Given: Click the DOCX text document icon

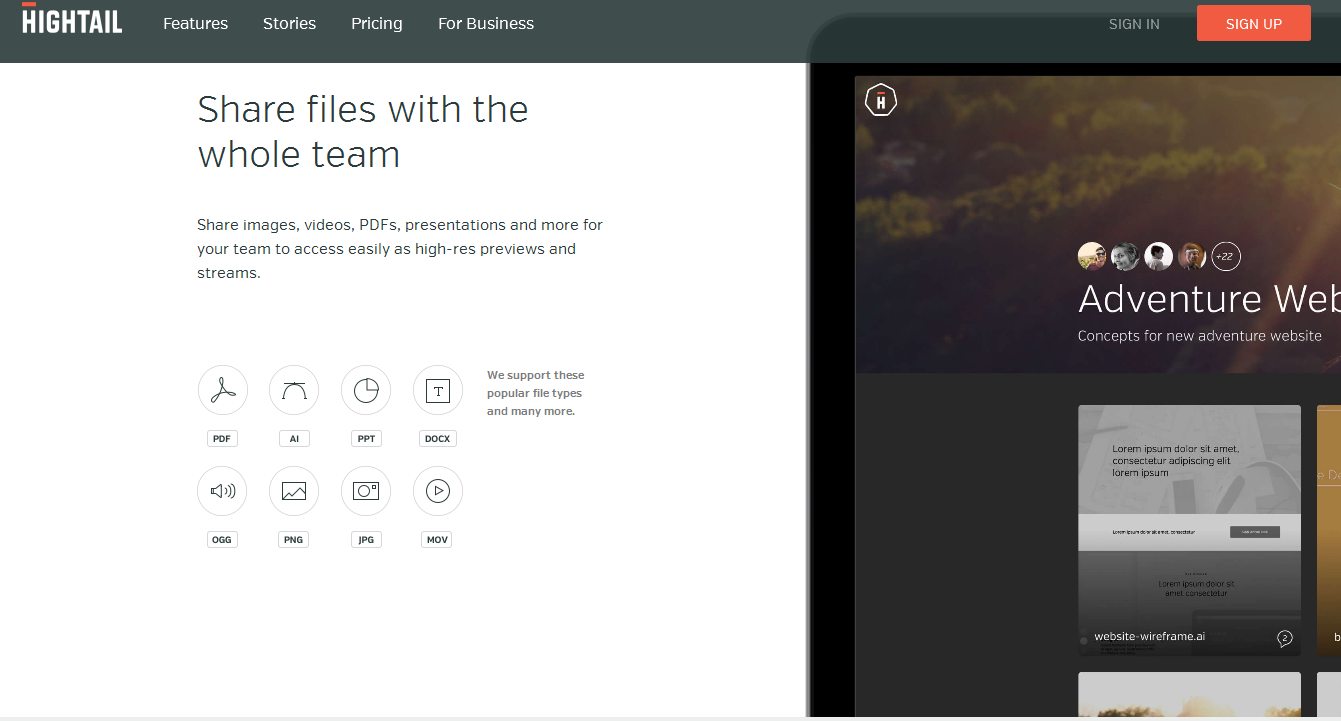Looking at the screenshot, I should [438, 390].
